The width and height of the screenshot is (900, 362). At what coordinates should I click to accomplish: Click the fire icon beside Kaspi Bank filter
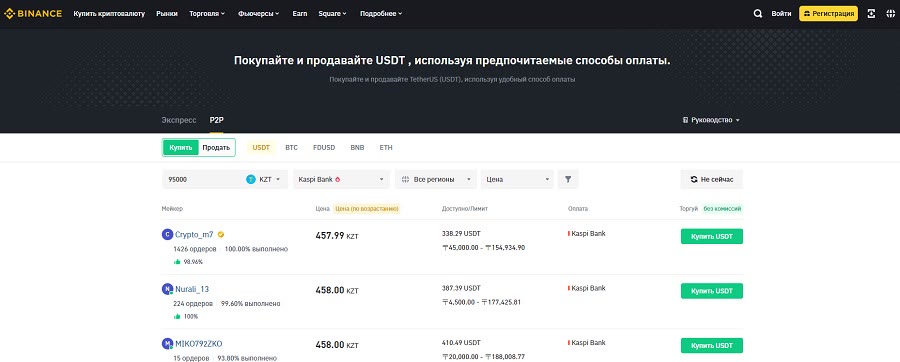[338, 179]
